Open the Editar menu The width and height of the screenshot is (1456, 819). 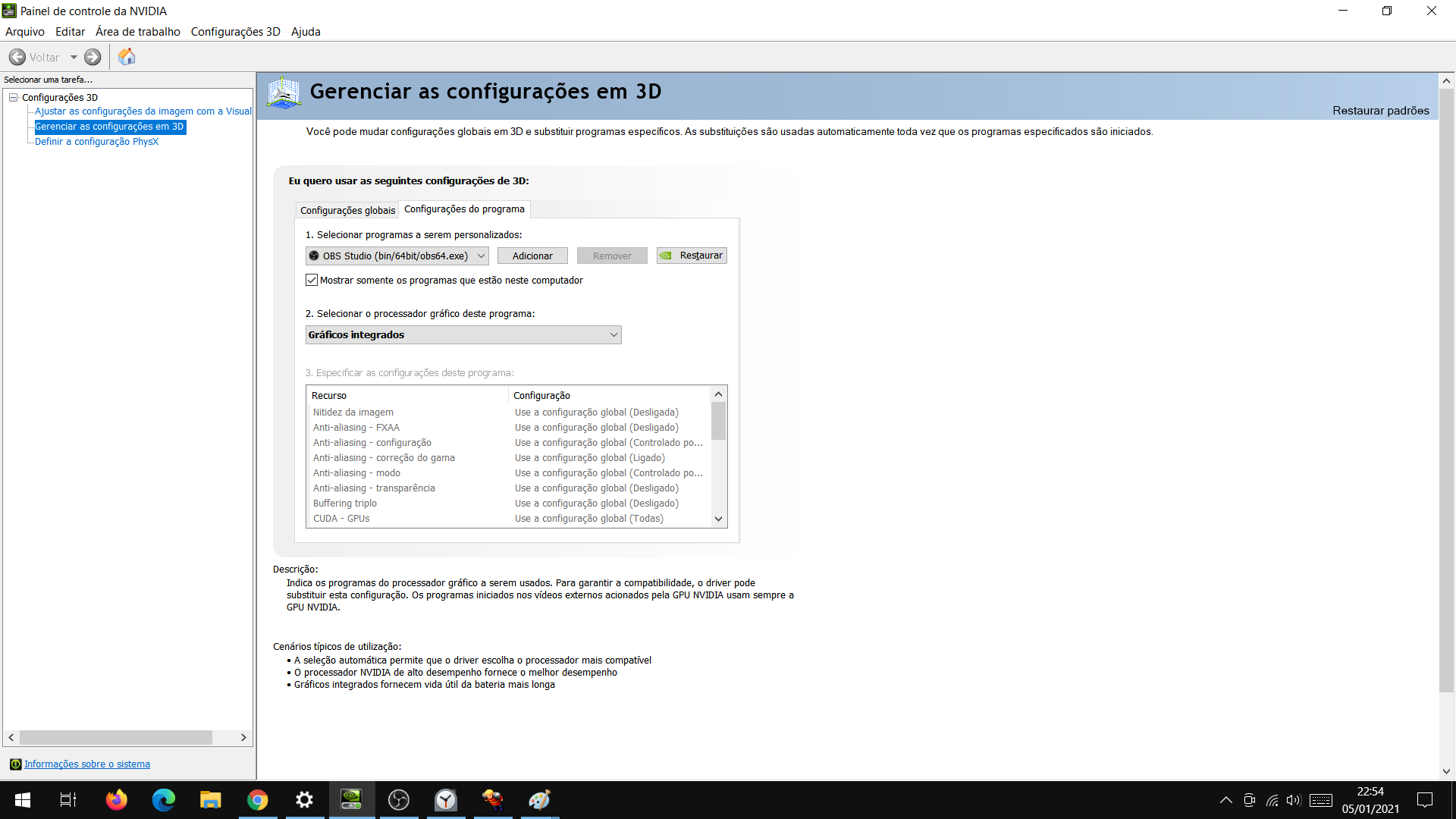(70, 31)
